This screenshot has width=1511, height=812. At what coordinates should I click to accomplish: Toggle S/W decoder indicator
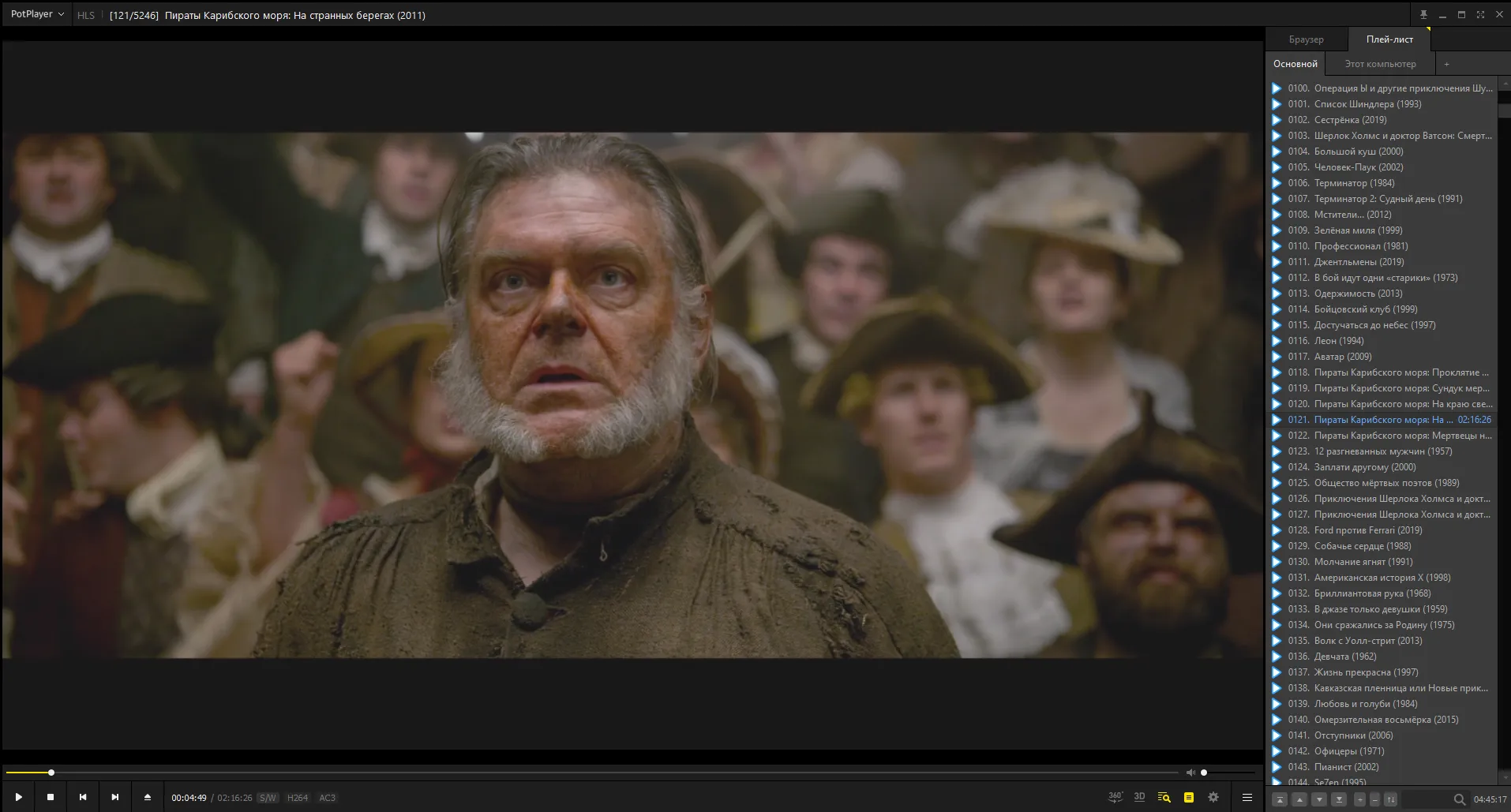[268, 798]
